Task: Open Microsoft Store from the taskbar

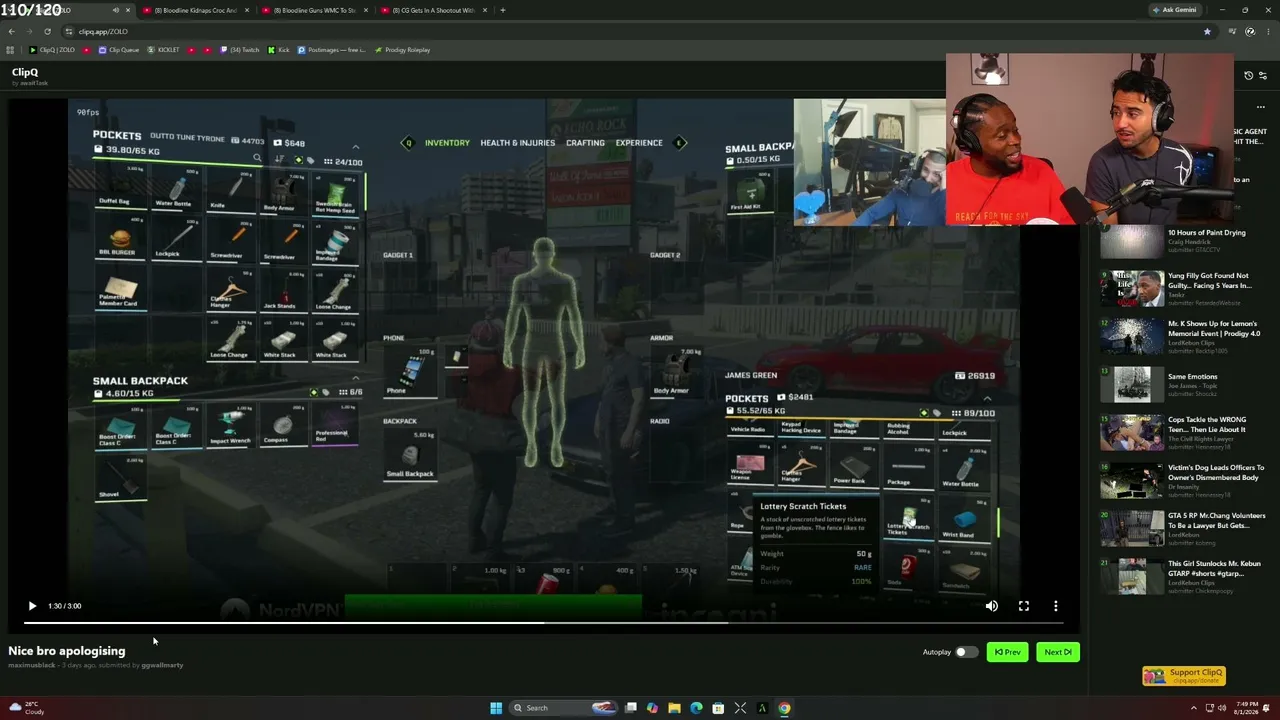Action: pos(718,708)
